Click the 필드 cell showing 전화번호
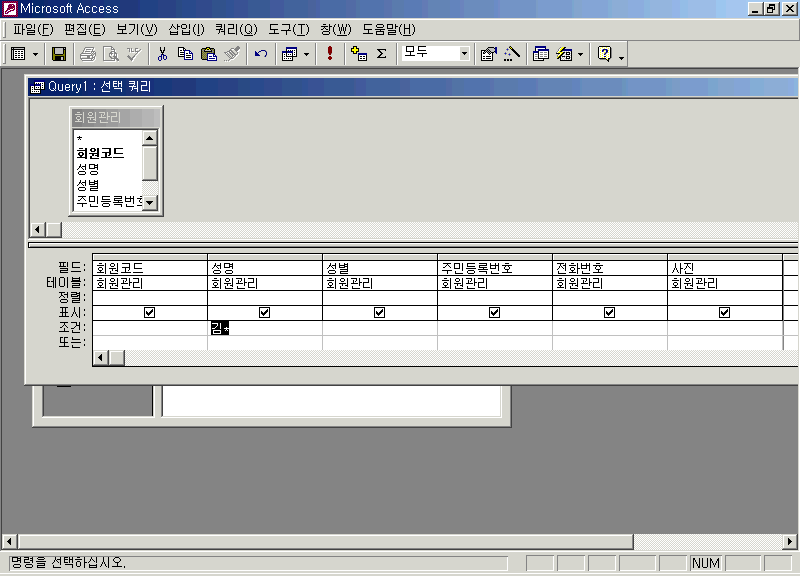Viewport: 800px width, 576px height. click(x=610, y=268)
